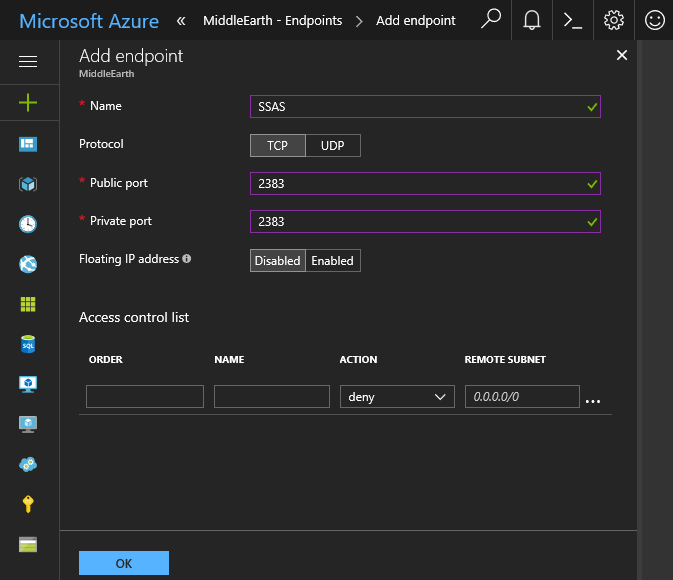Viewport: 673px width, 580px height.
Task: Click the green plus New resource icon
Action: pos(28,103)
